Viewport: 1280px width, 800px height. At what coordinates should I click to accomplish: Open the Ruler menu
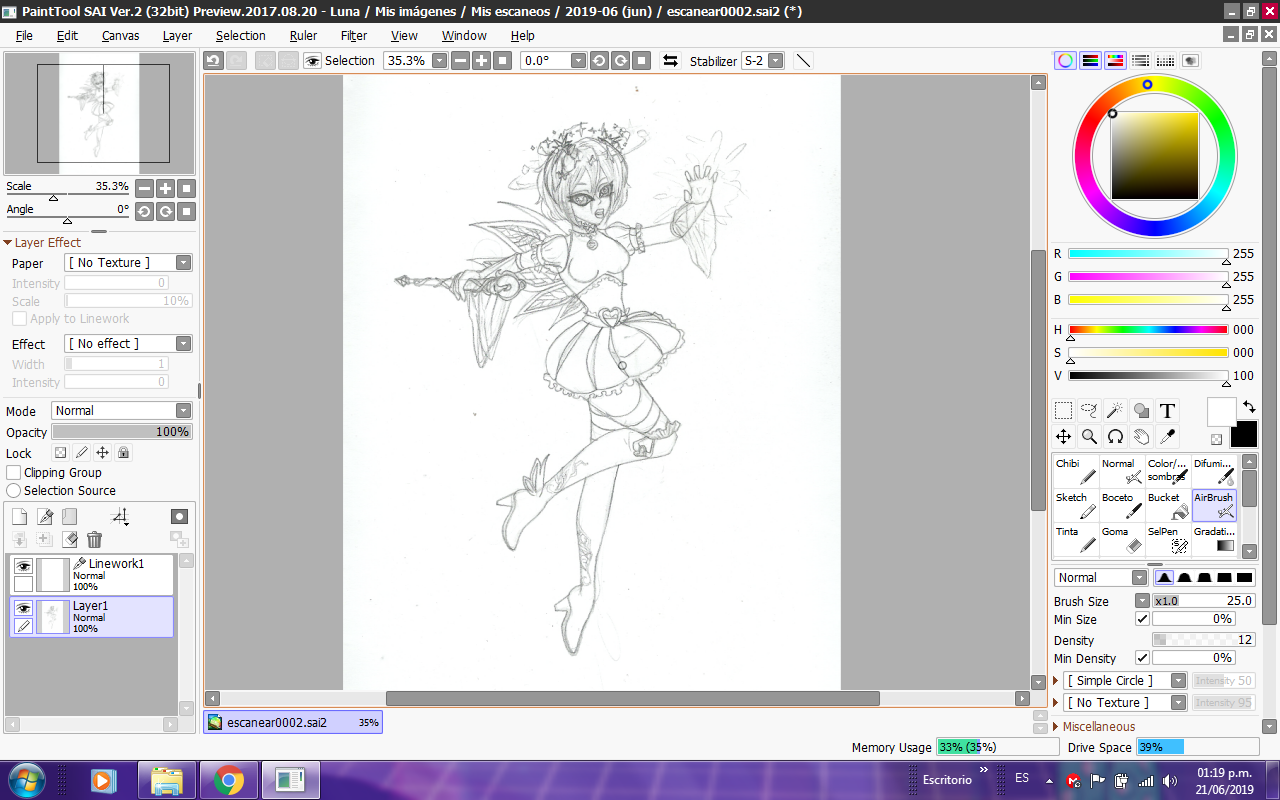[303, 36]
